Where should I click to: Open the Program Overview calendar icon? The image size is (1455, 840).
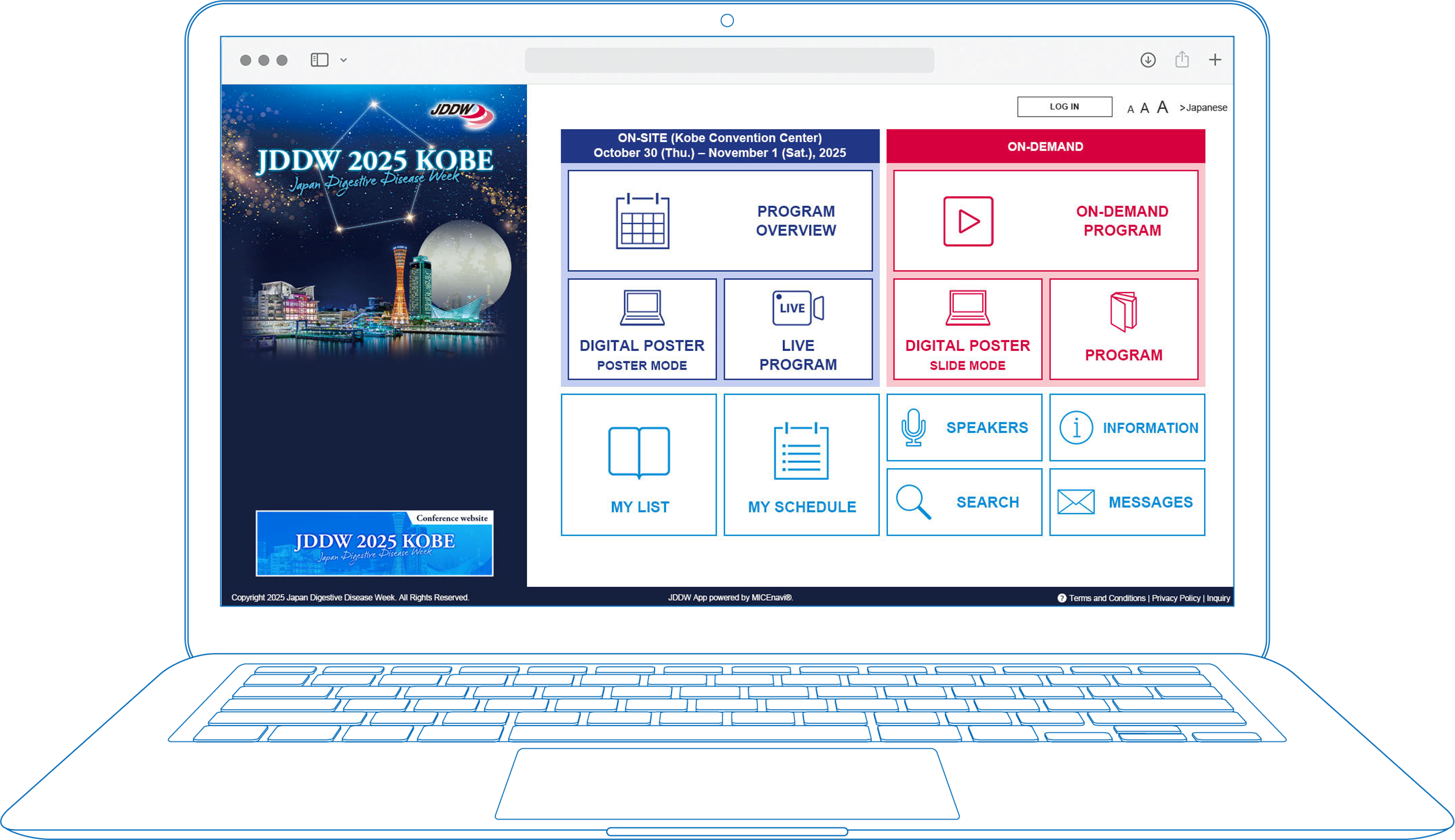point(642,221)
